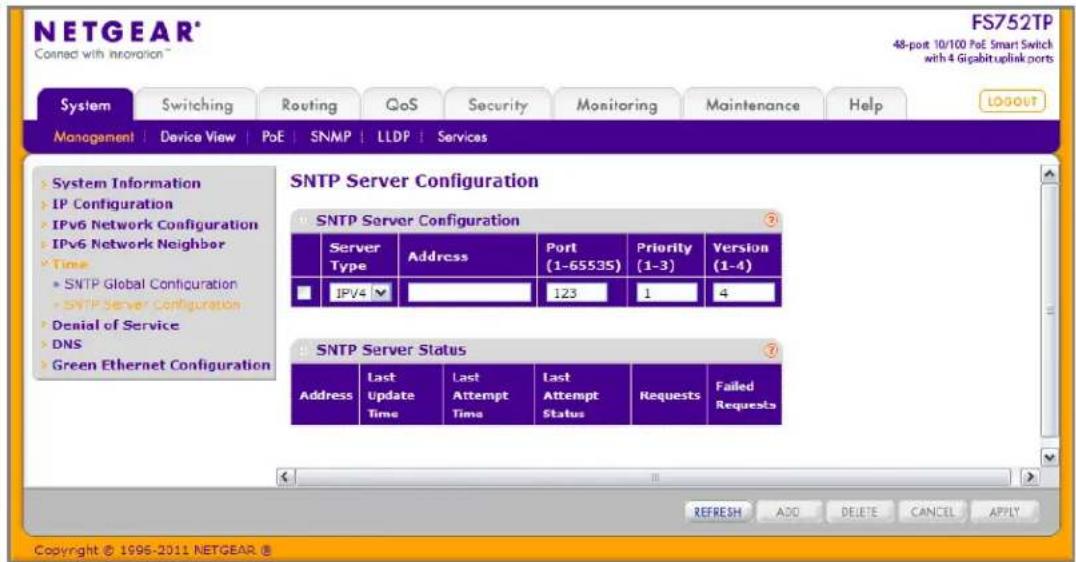
Task: Click the horizontal scrollbar right arrow
Action: tap(1029, 476)
